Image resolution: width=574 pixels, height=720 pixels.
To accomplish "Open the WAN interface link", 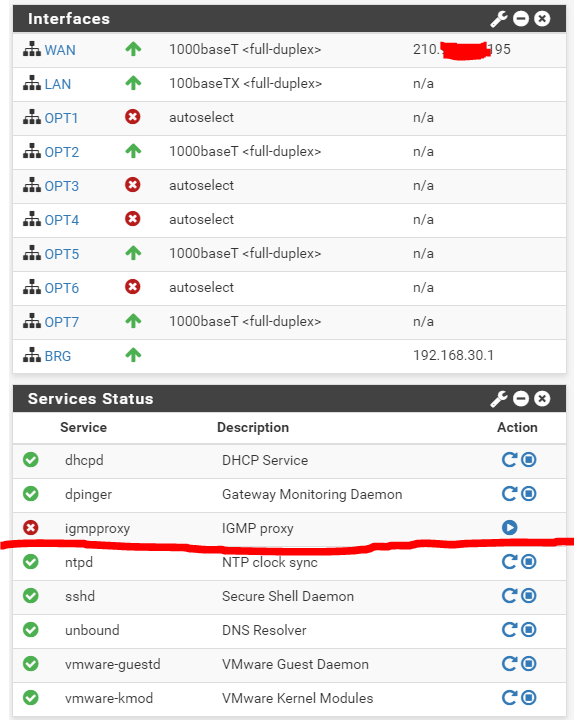I will pos(60,50).
